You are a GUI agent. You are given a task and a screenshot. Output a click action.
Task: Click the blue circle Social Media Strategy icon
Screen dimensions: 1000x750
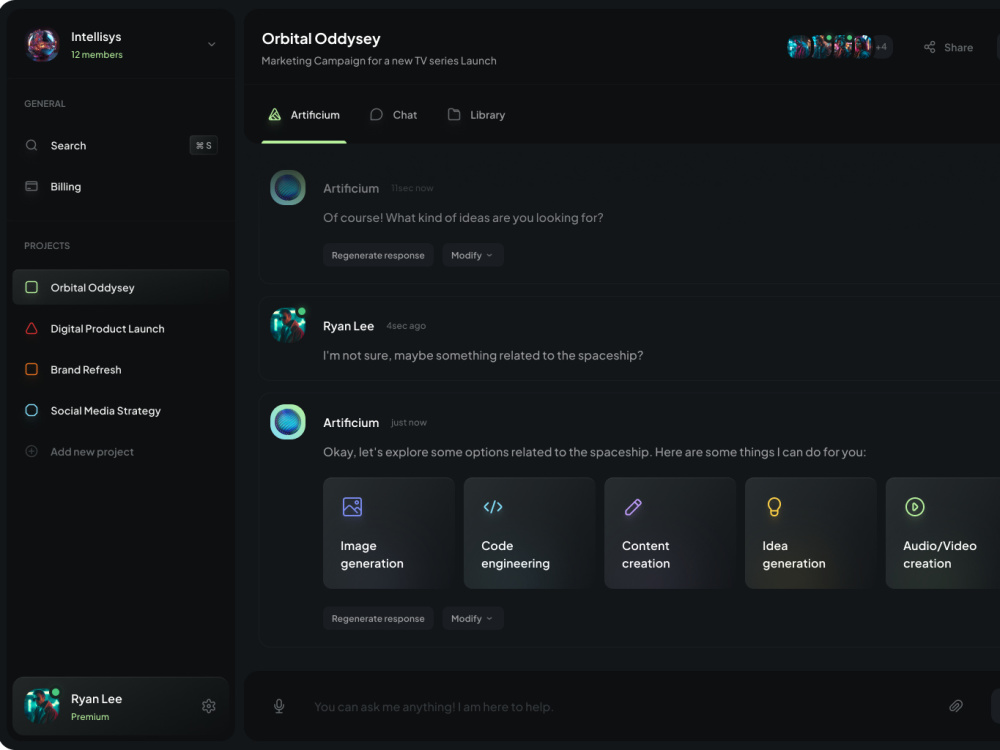[31, 410]
